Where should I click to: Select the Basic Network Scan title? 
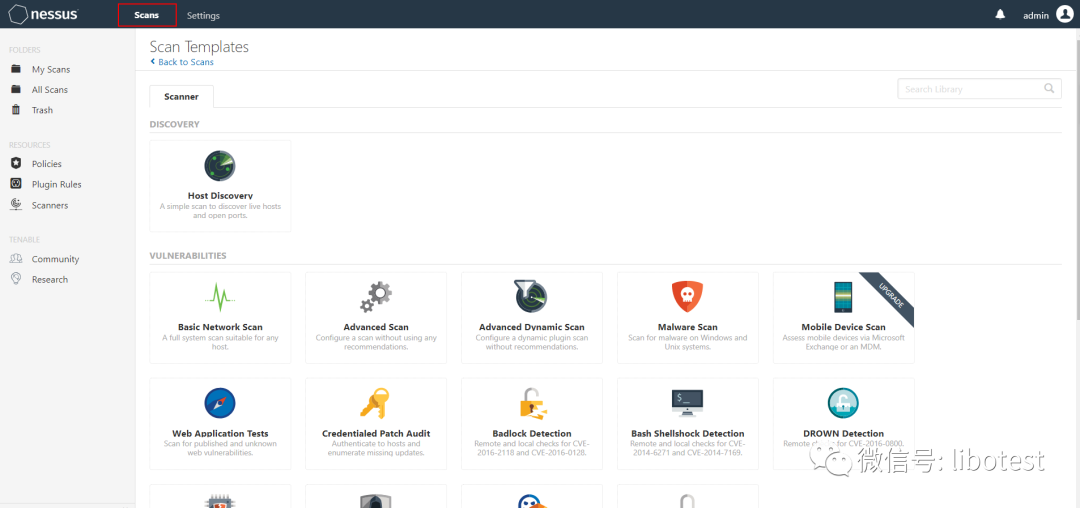220,327
